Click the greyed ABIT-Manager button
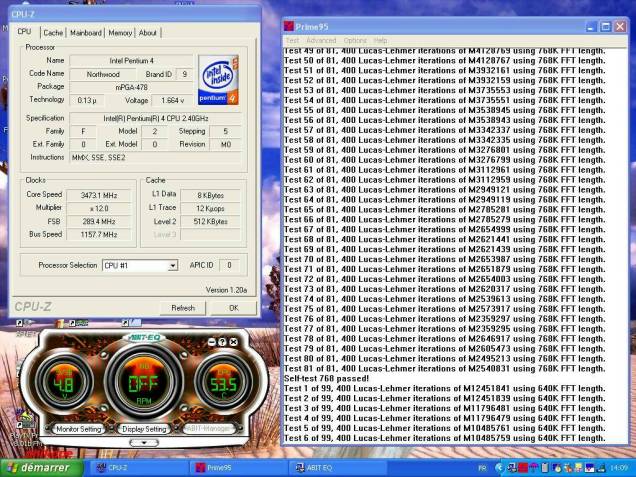The width and height of the screenshot is (636, 477). point(208,428)
